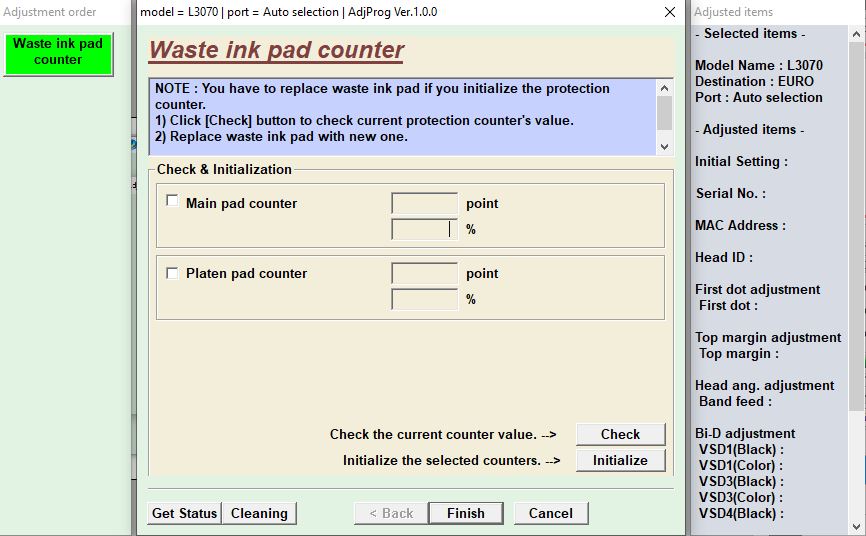
Task: Enable the Main pad counter checkbox
Action: click(172, 201)
